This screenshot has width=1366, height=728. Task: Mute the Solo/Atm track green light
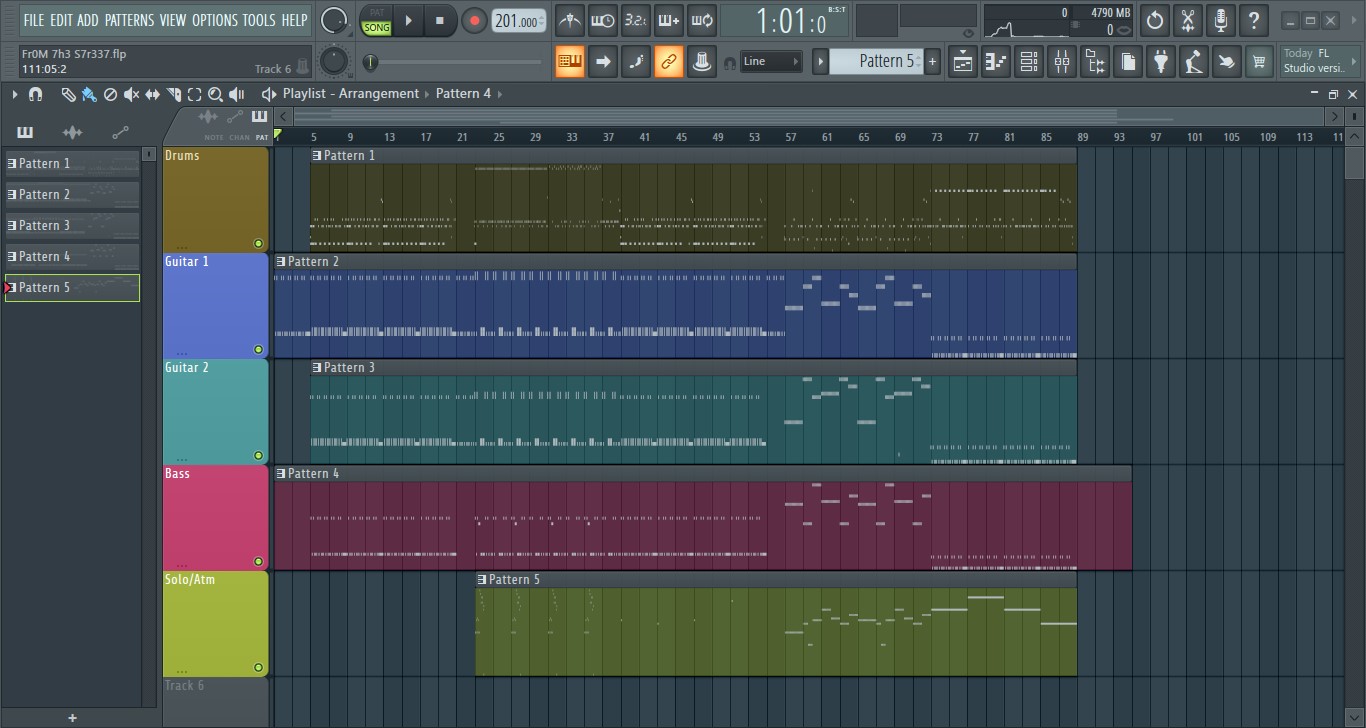258,667
